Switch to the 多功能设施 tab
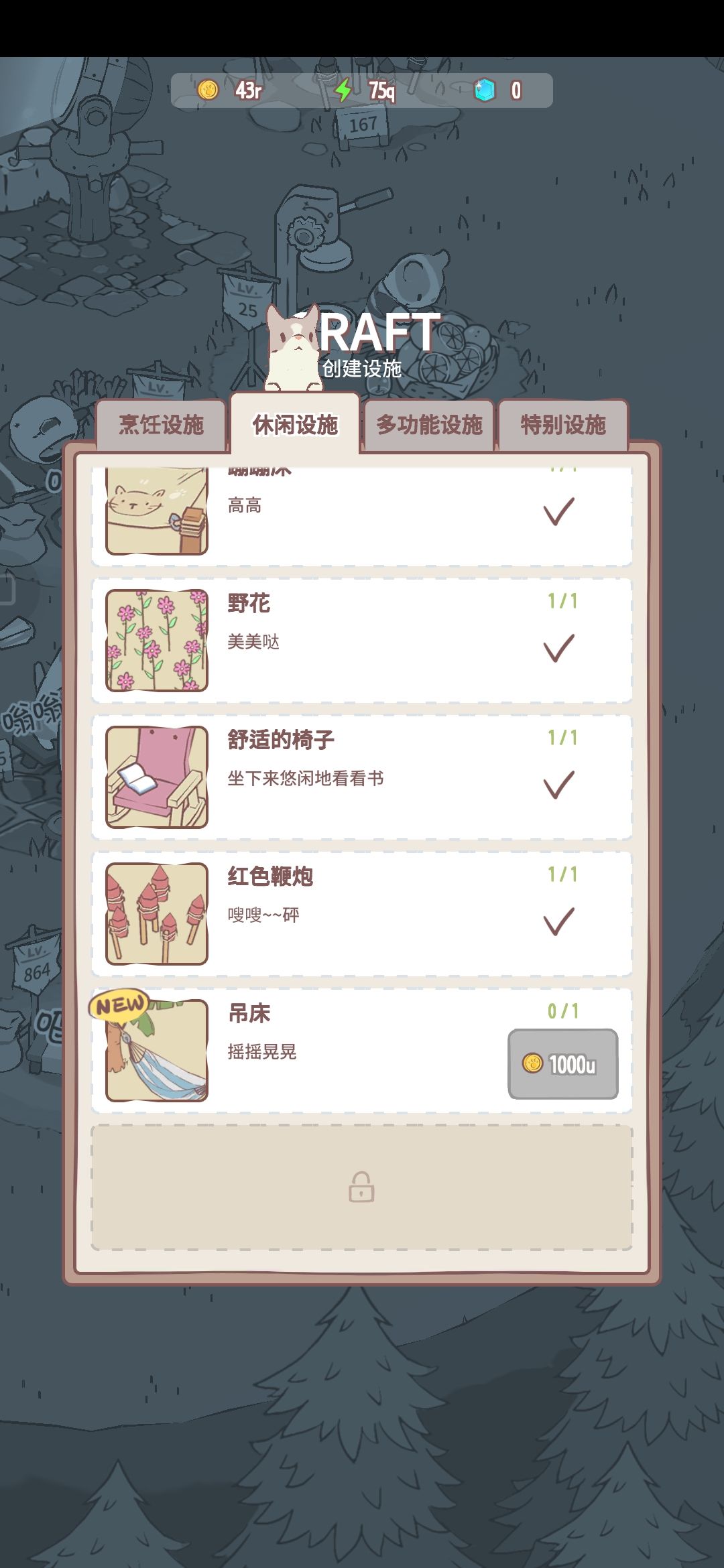This screenshot has width=724, height=1568. pos(429,425)
